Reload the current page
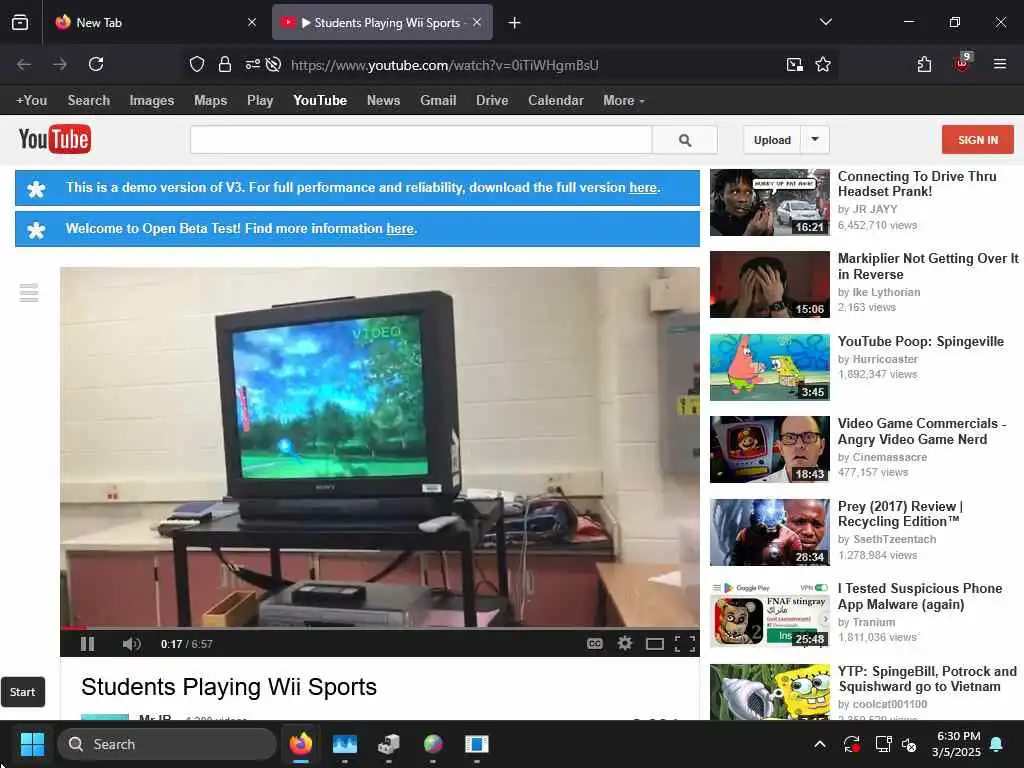 96,64
